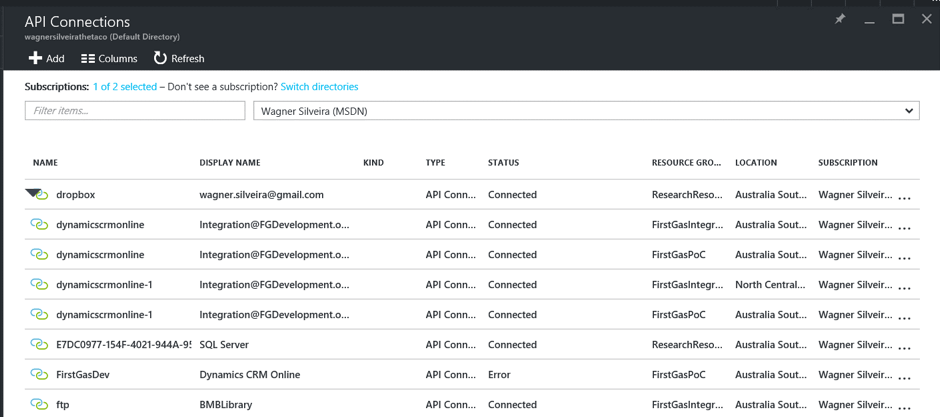Click the Dynamics CRM Online display name
Viewport: 940px width, 417px height.
(250, 374)
